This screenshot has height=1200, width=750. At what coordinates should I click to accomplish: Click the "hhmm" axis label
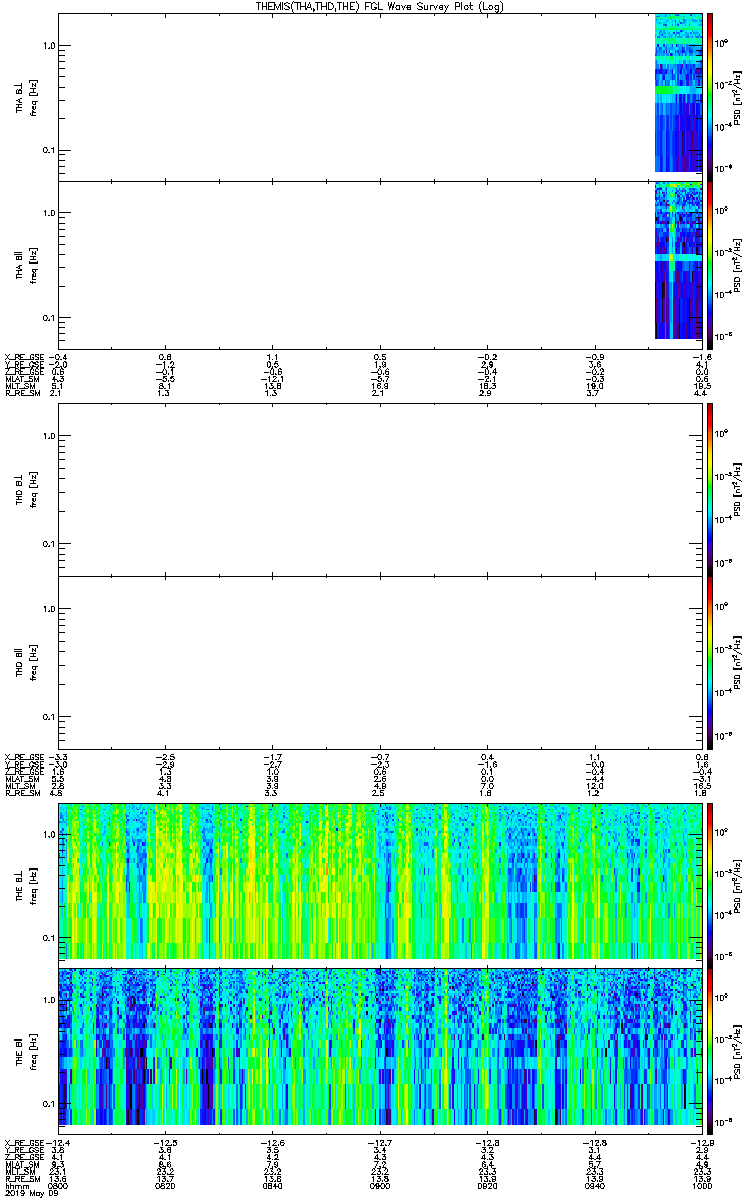point(15,1186)
